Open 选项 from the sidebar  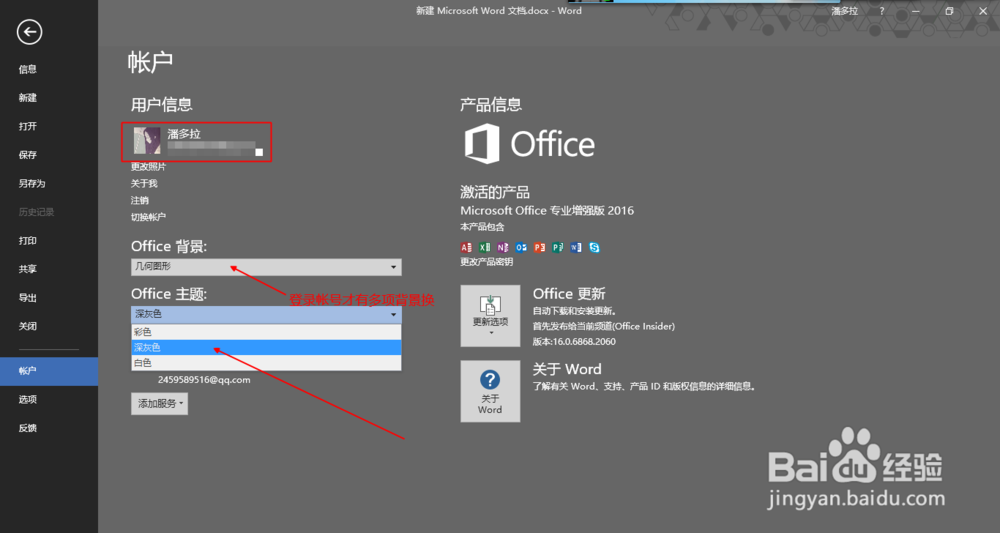coord(27,400)
